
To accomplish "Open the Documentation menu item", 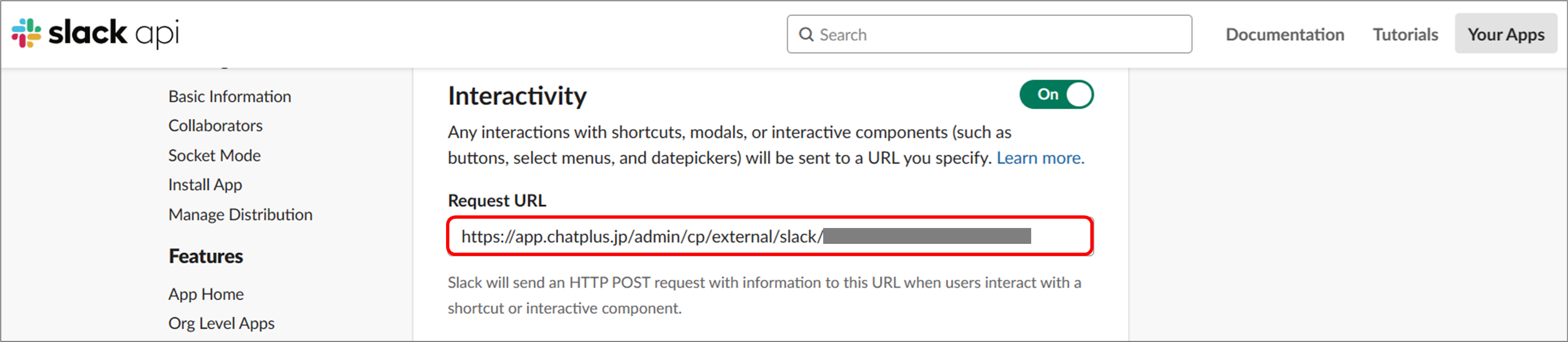I will pyautogui.click(x=1285, y=35).
